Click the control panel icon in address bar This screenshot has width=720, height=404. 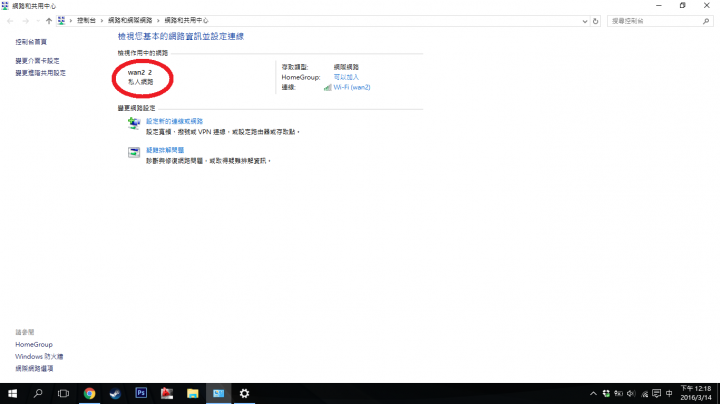pos(61,21)
